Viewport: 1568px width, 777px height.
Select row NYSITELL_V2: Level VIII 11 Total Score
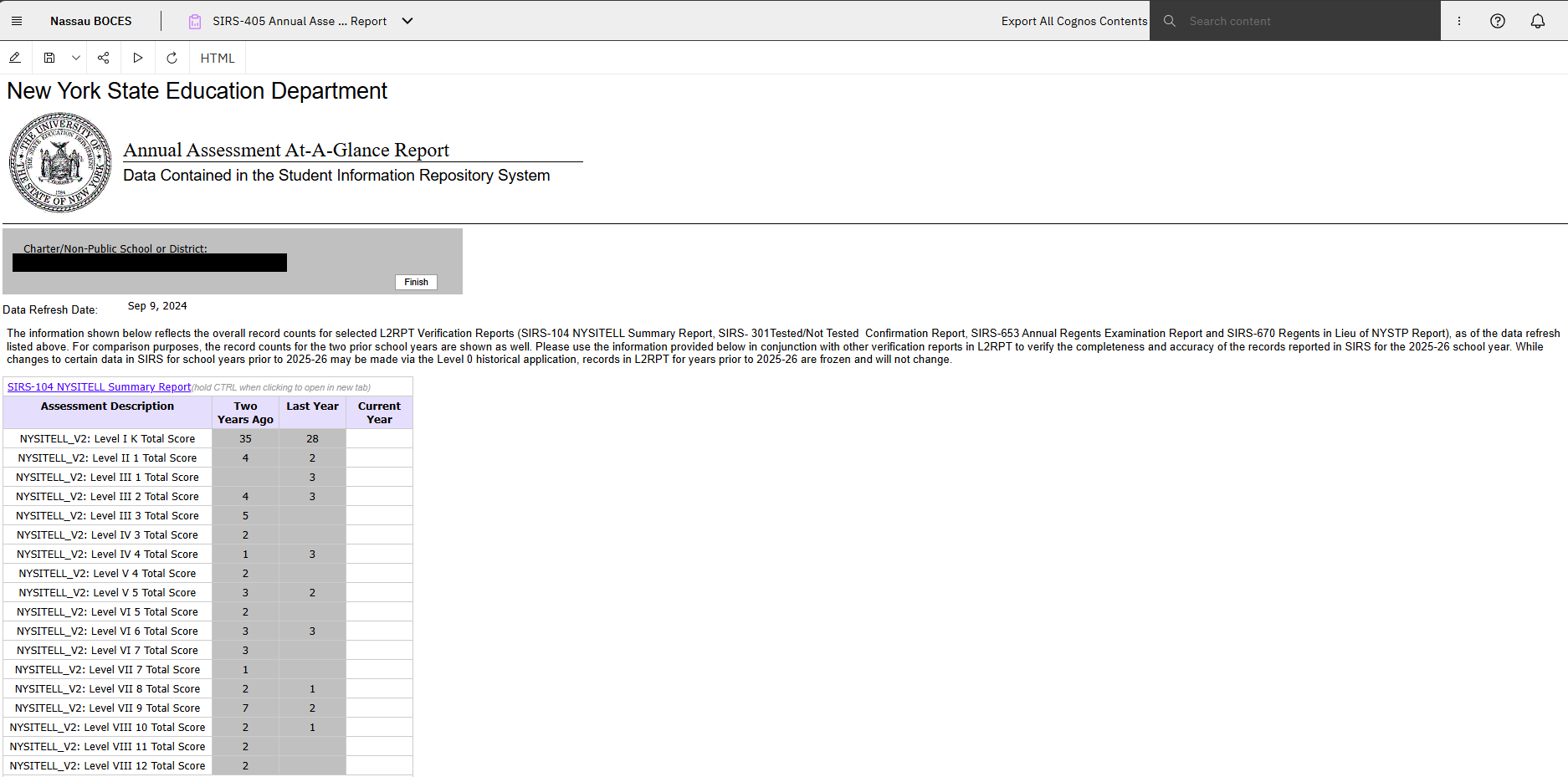(208, 746)
